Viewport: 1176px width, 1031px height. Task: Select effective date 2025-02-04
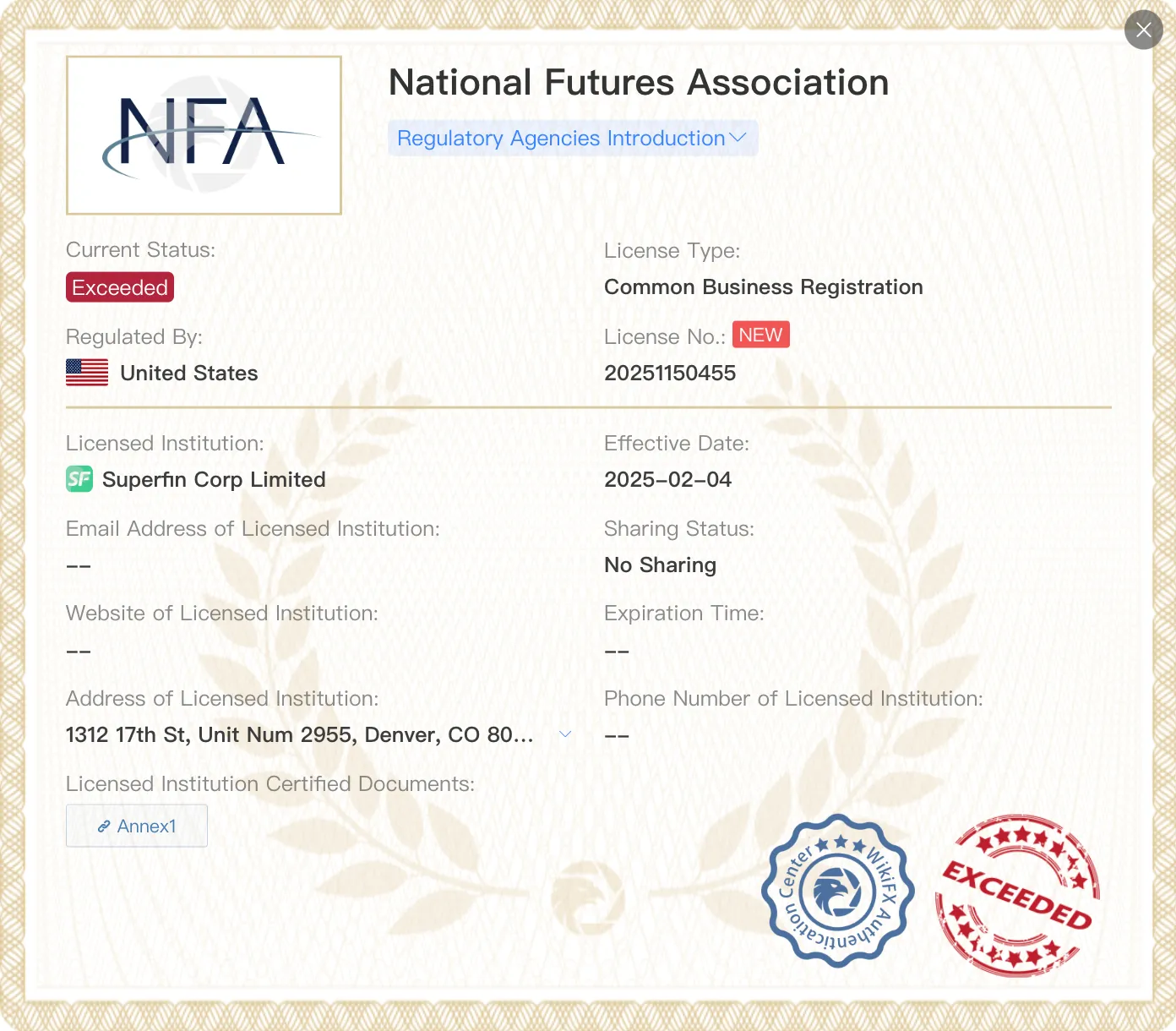pyautogui.click(x=667, y=480)
